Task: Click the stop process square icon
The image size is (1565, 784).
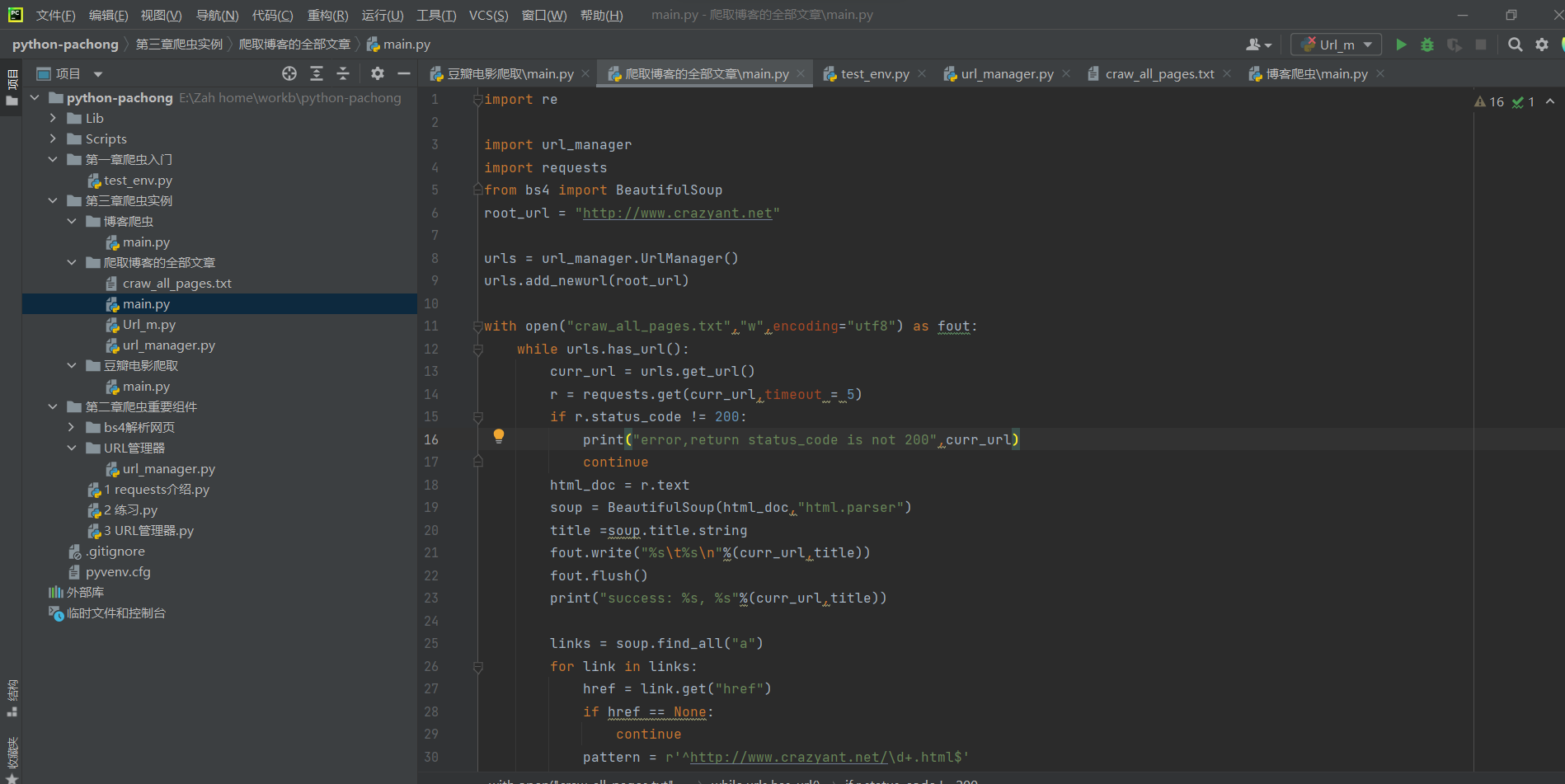Action: [1481, 45]
